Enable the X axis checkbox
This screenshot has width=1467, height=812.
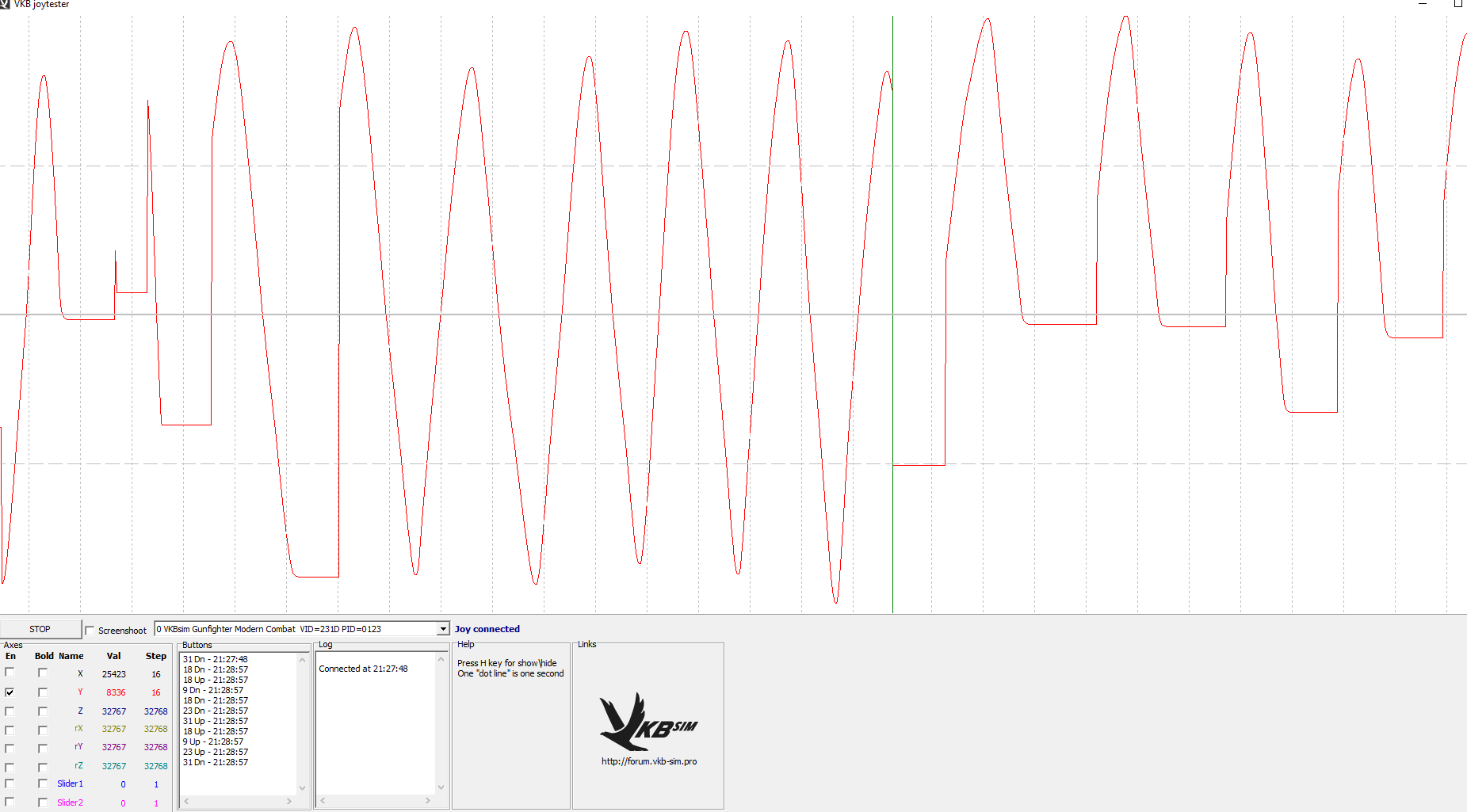pos(10,672)
